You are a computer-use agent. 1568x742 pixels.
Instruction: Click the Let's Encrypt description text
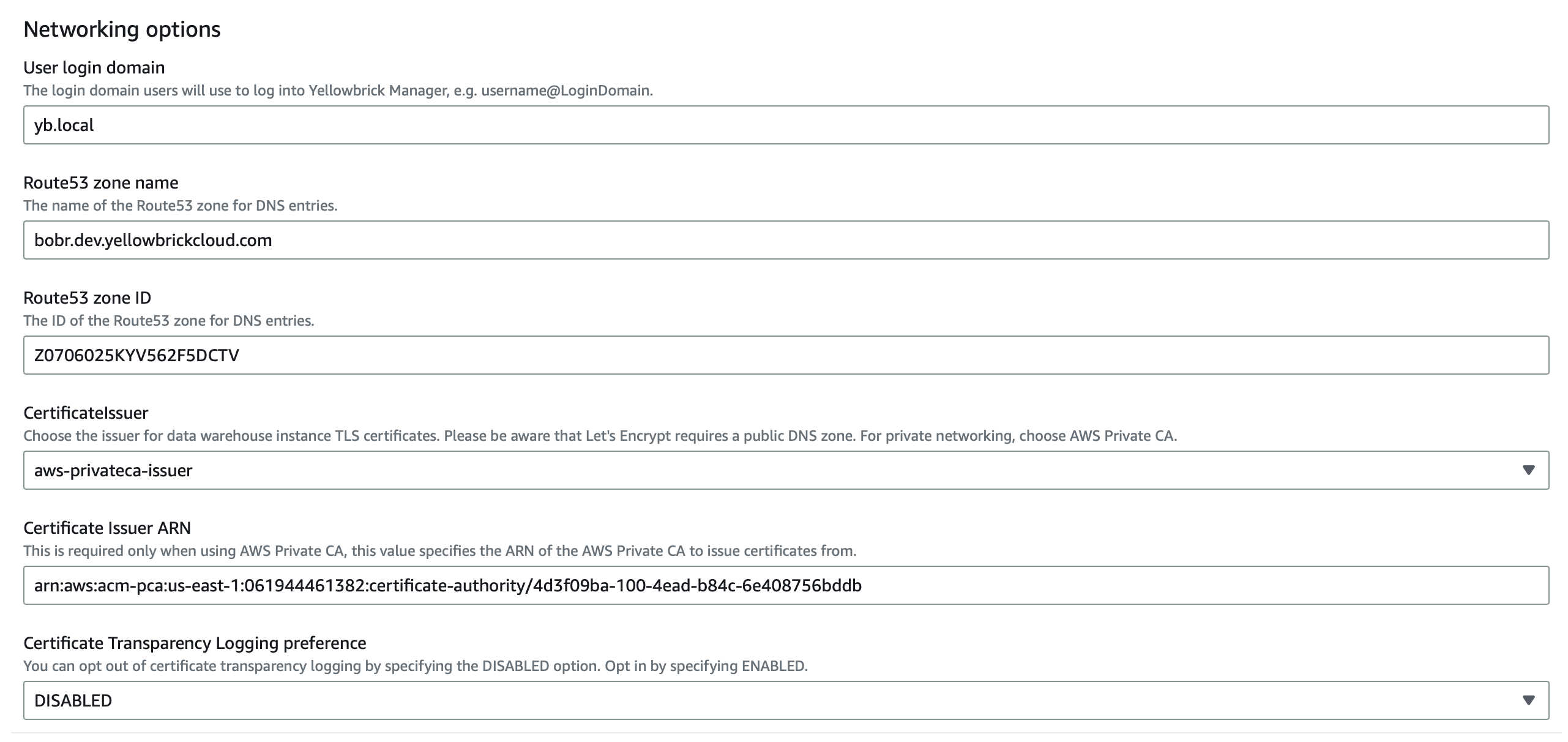(600, 436)
